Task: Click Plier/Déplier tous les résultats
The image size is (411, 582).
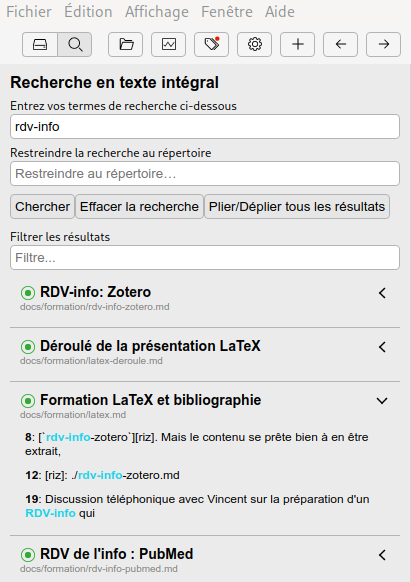Action: (297, 206)
